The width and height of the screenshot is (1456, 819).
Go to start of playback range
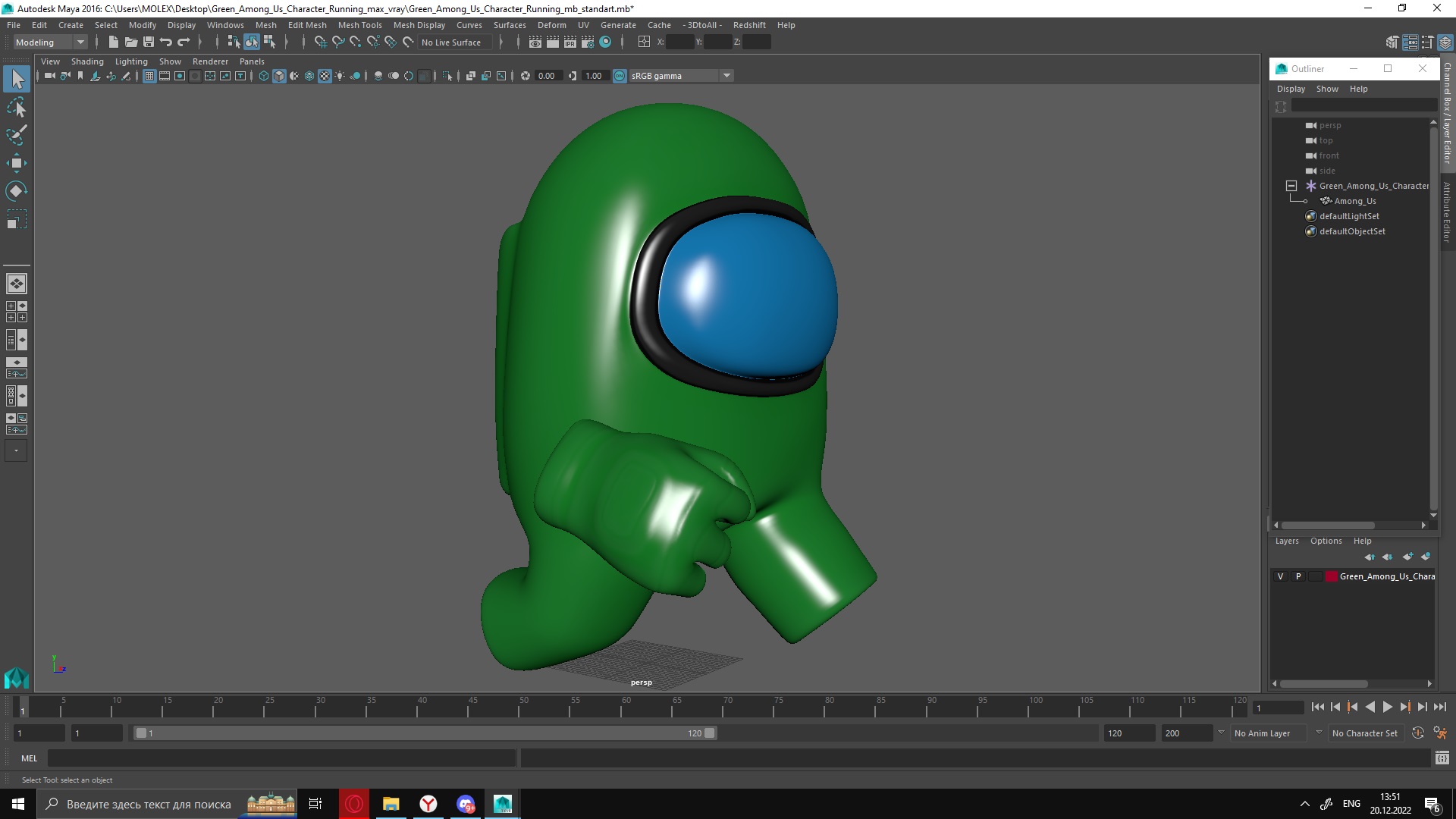tap(1317, 707)
